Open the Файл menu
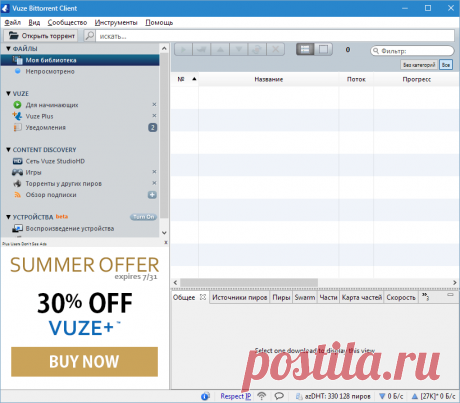 pyautogui.click(x=13, y=23)
